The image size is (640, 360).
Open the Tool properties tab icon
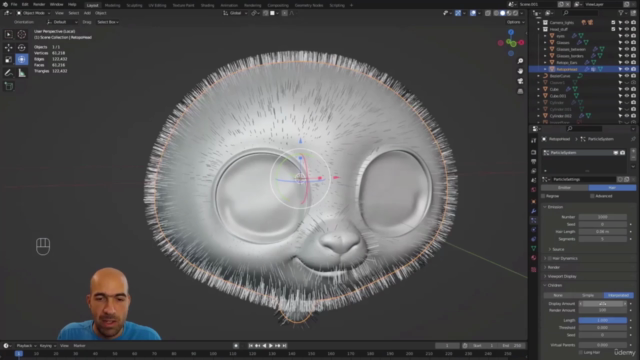[x=533, y=140]
